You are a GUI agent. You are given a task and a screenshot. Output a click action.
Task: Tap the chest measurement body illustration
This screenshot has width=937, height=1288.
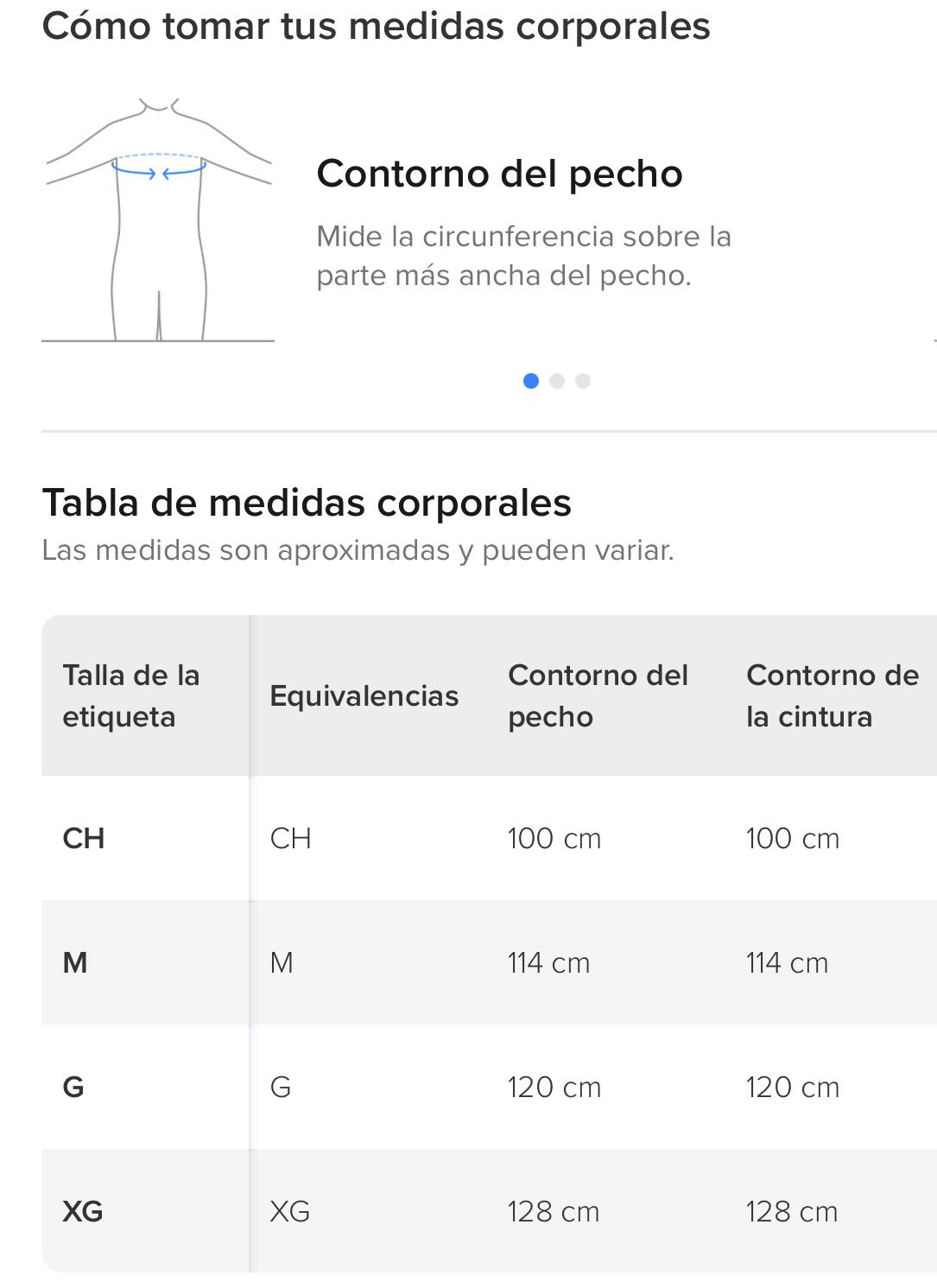click(x=158, y=220)
